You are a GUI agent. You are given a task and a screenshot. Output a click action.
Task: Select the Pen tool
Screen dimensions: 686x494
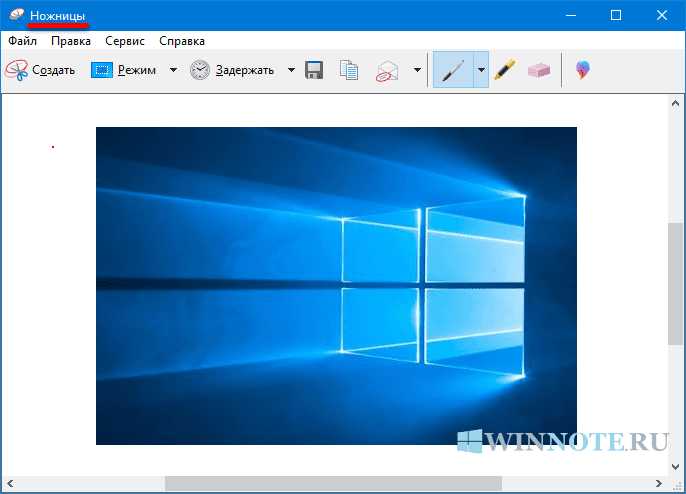tap(453, 70)
